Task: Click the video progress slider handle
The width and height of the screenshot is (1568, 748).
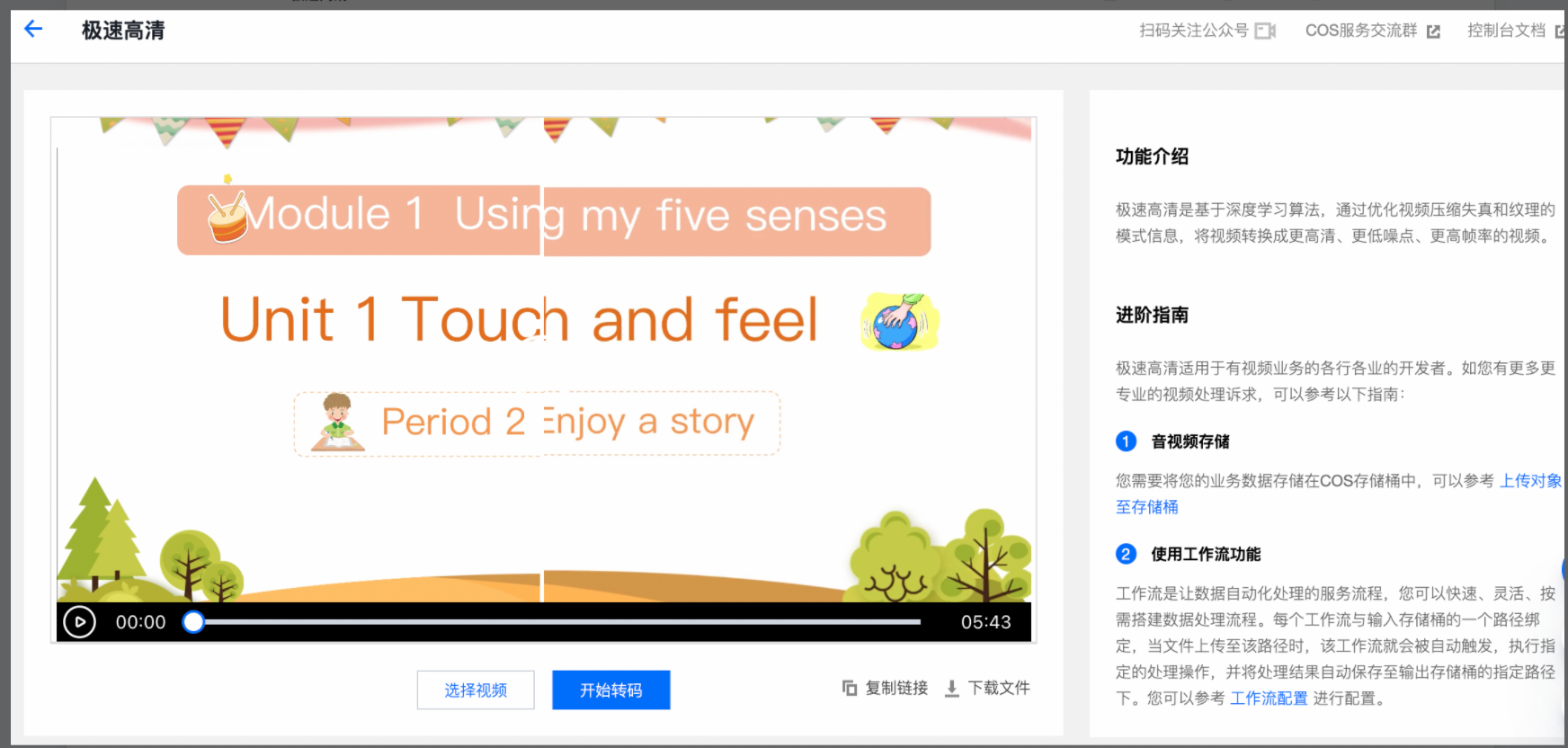Action: 193,622
